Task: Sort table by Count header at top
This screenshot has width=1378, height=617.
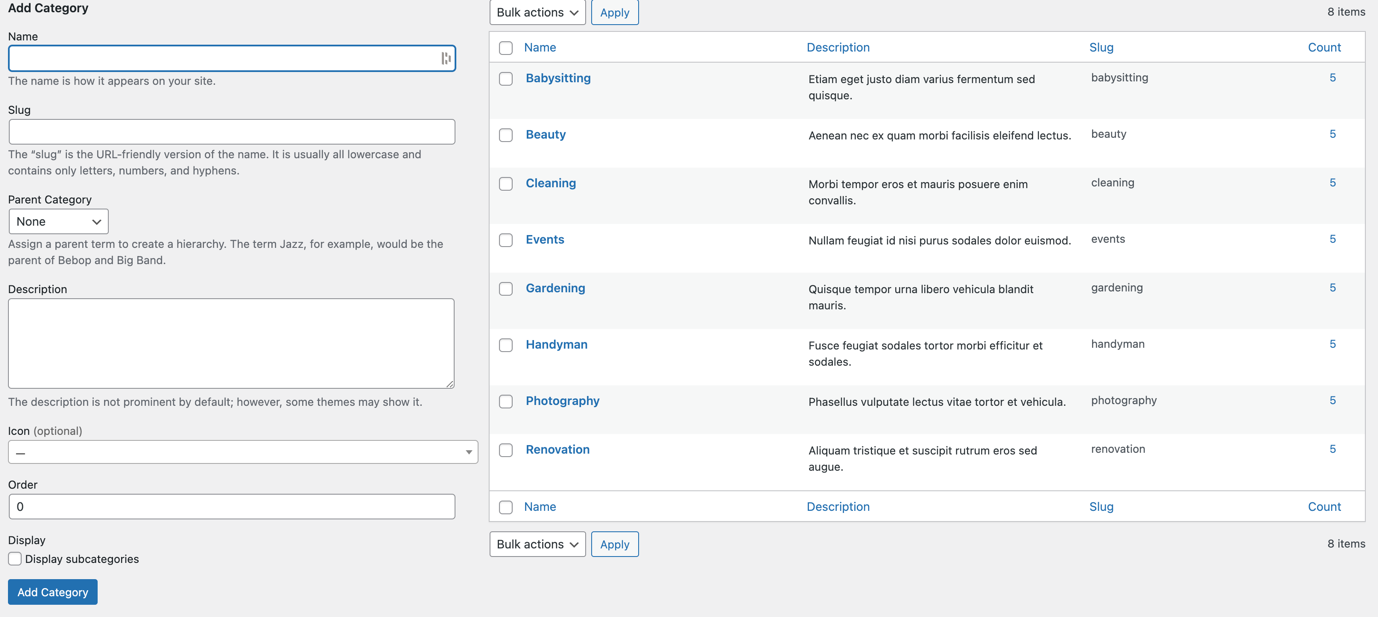Action: tap(1324, 47)
